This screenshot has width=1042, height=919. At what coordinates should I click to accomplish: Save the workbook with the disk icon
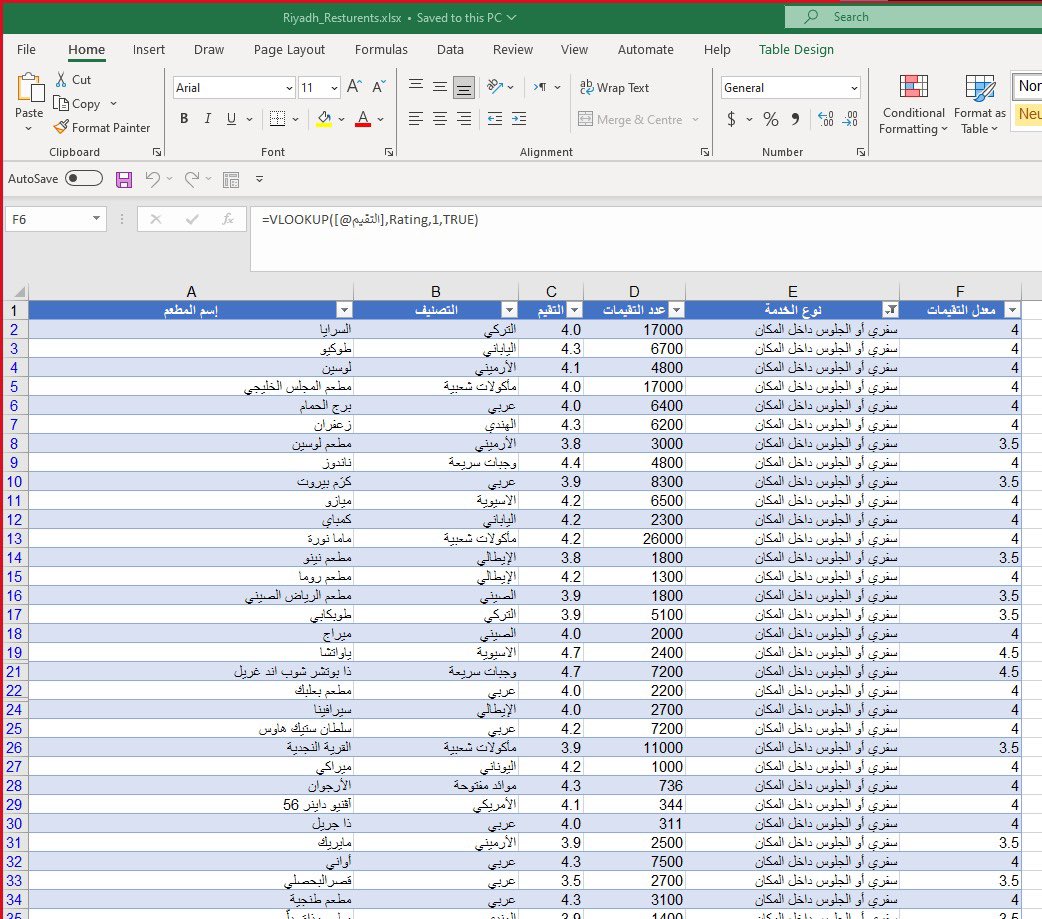[124, 179]
